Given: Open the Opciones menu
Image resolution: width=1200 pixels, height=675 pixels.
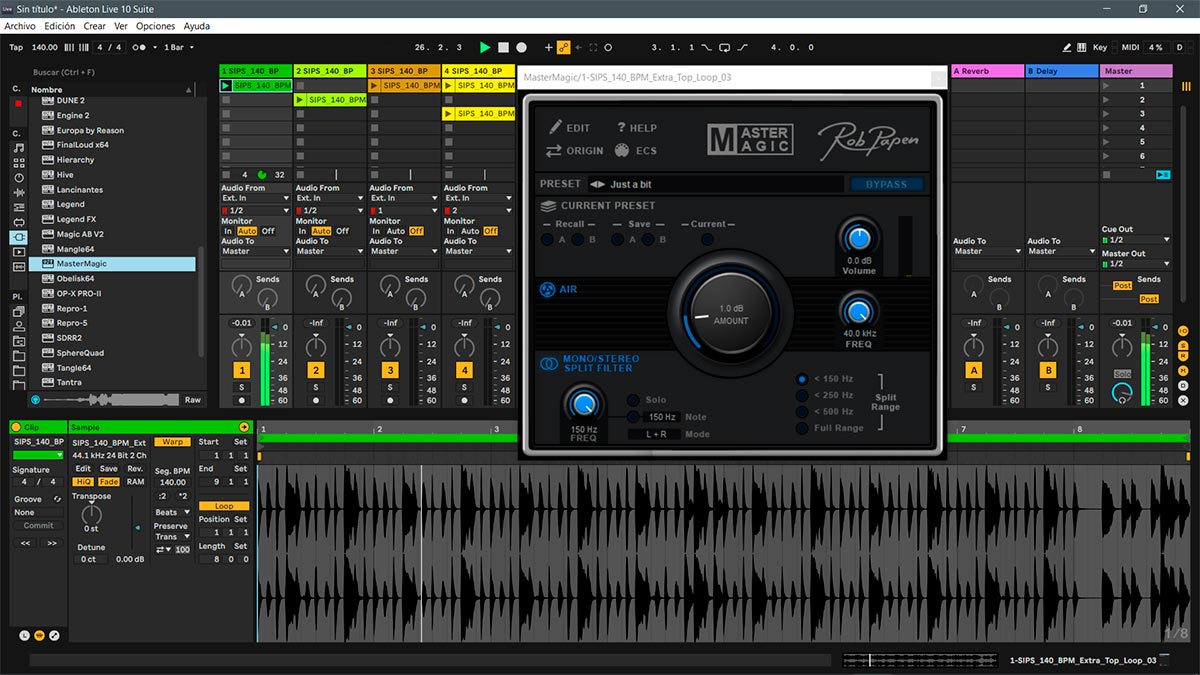Looking at the screenshot, I should (155, 26).
